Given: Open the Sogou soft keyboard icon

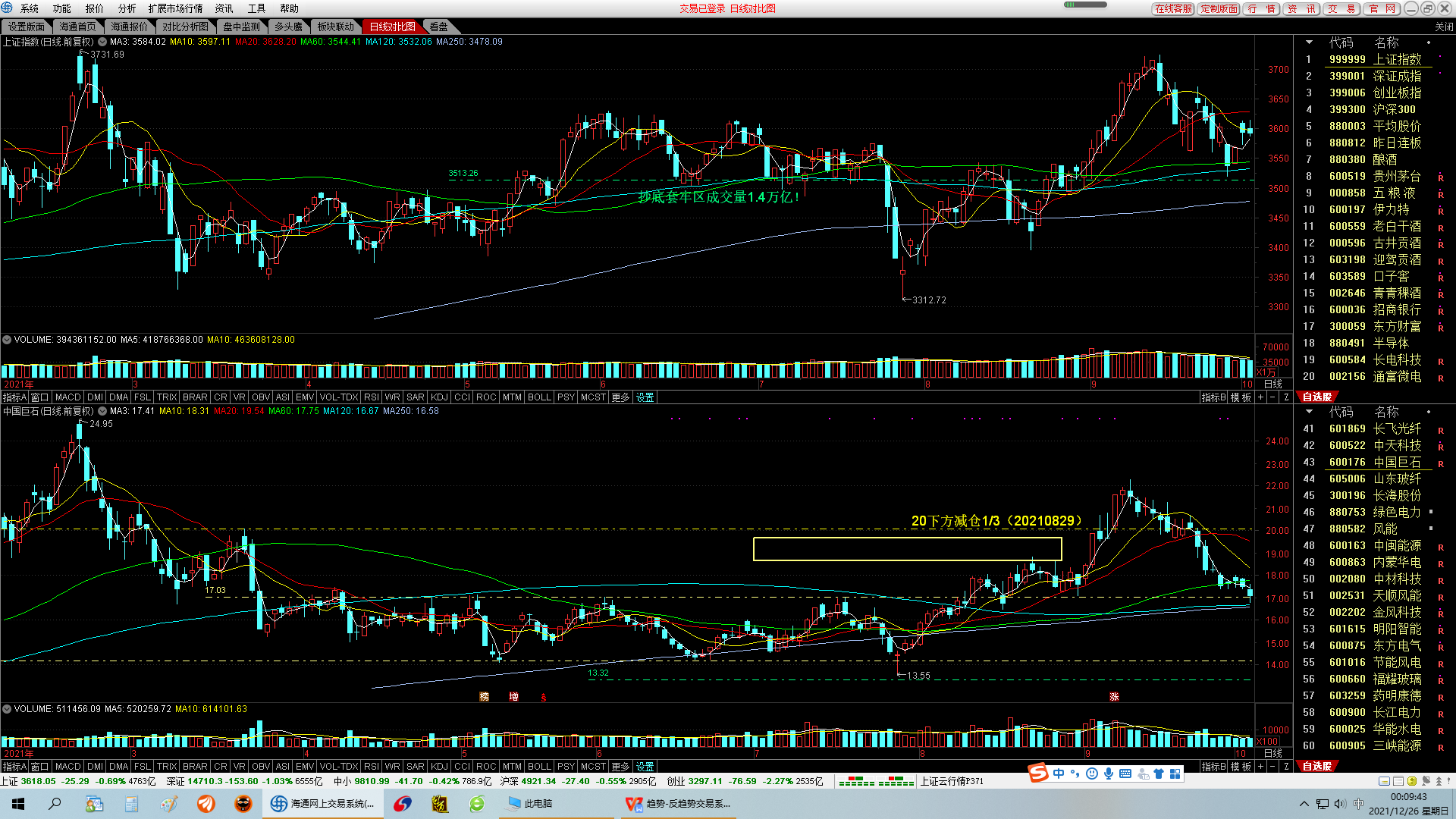Looking at the screenshot, I should click(1125, 773).
